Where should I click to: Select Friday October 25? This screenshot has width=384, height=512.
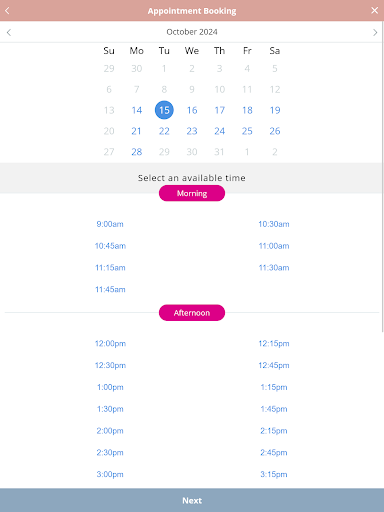(247, 131)
